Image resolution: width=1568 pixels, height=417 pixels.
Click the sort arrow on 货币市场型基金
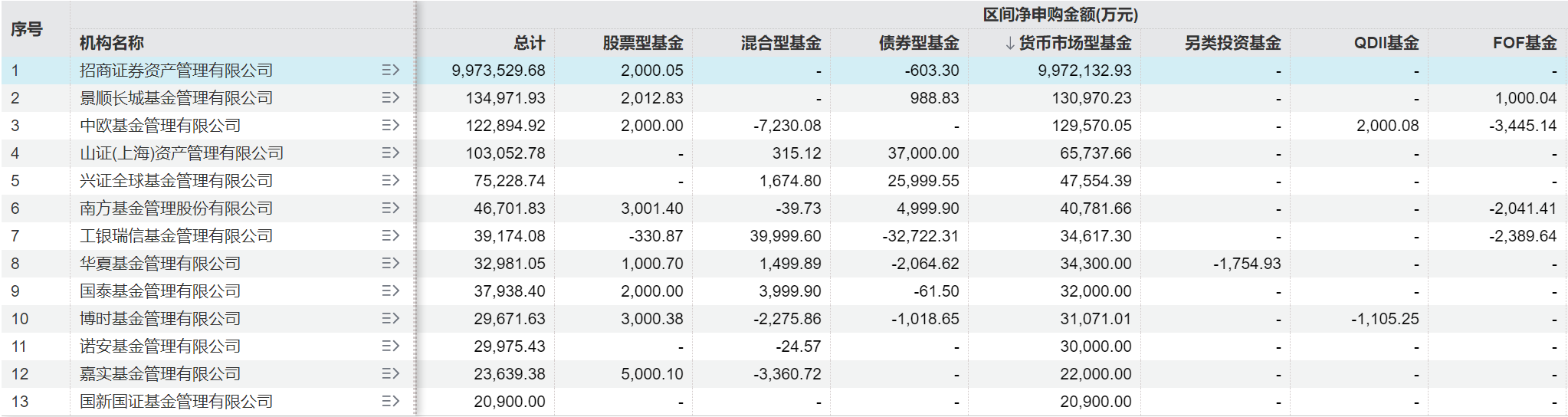coord(1010,43)
